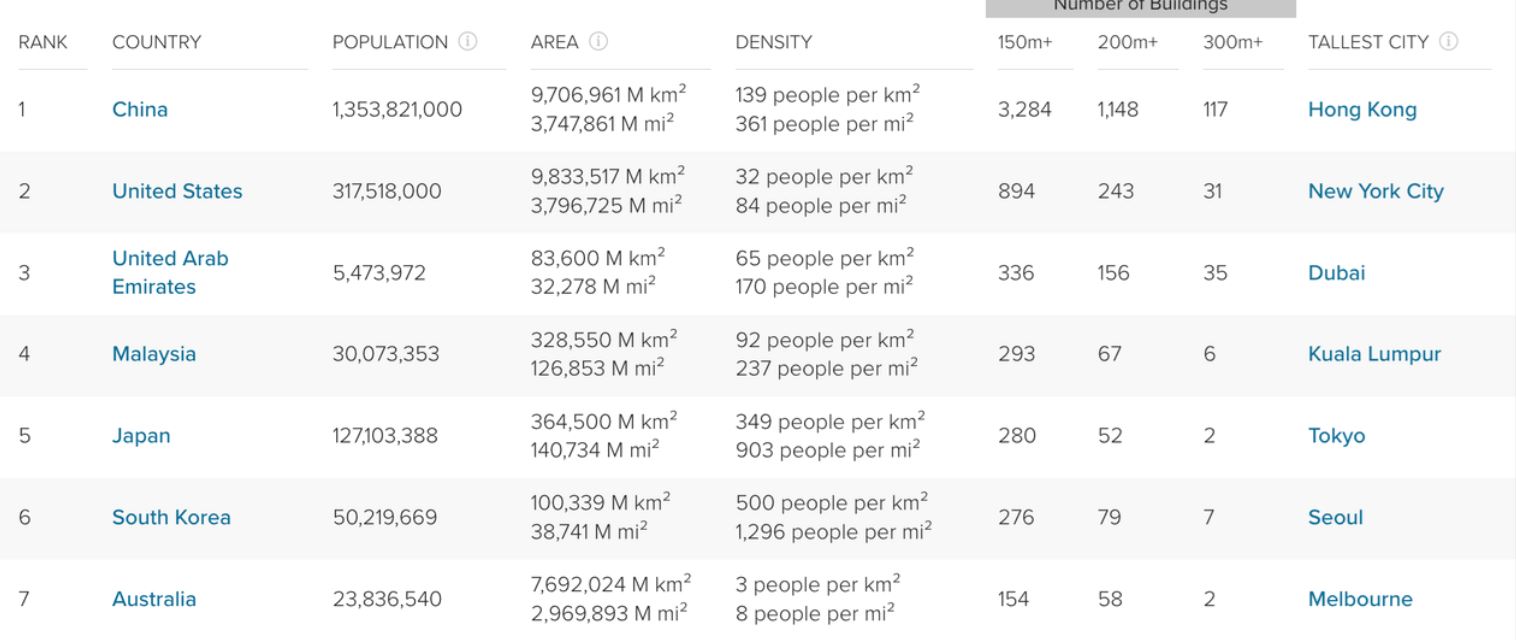Click the circled-i next to POPULATION
This screenshot has width=1516, height=640.
[466, 42]
